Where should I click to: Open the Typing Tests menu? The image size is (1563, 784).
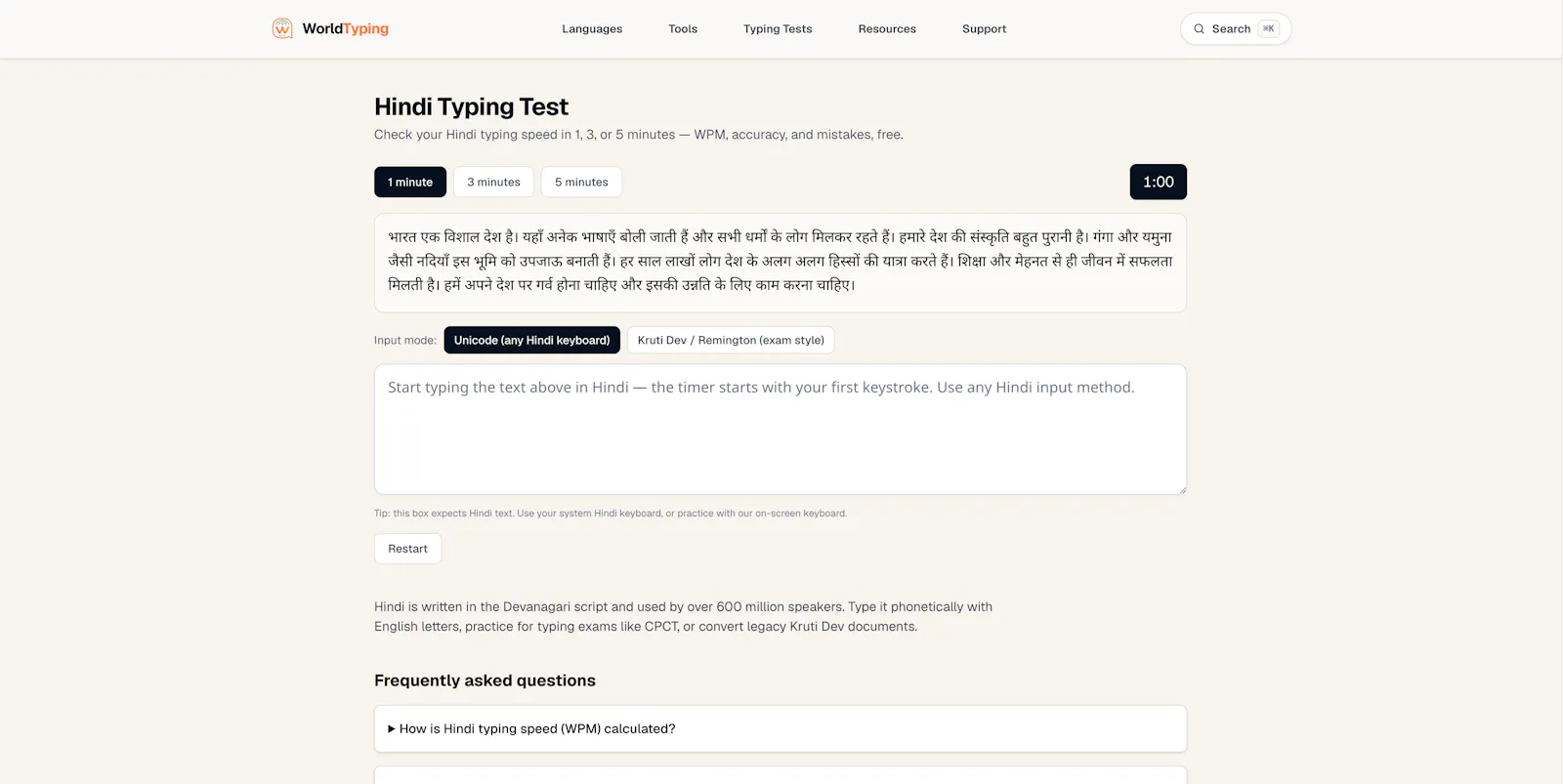click(778, 29)
